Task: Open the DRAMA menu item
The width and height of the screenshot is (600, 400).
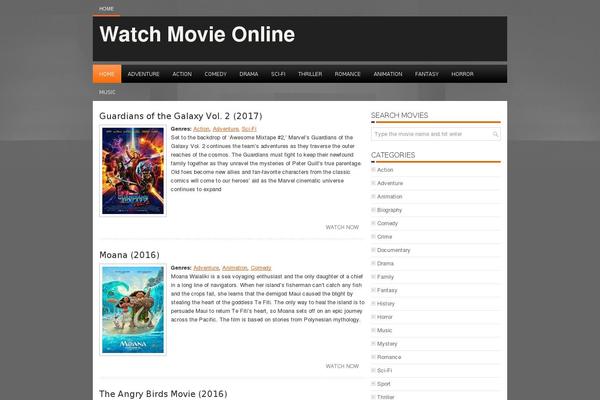Action: (x=249, y=74)
